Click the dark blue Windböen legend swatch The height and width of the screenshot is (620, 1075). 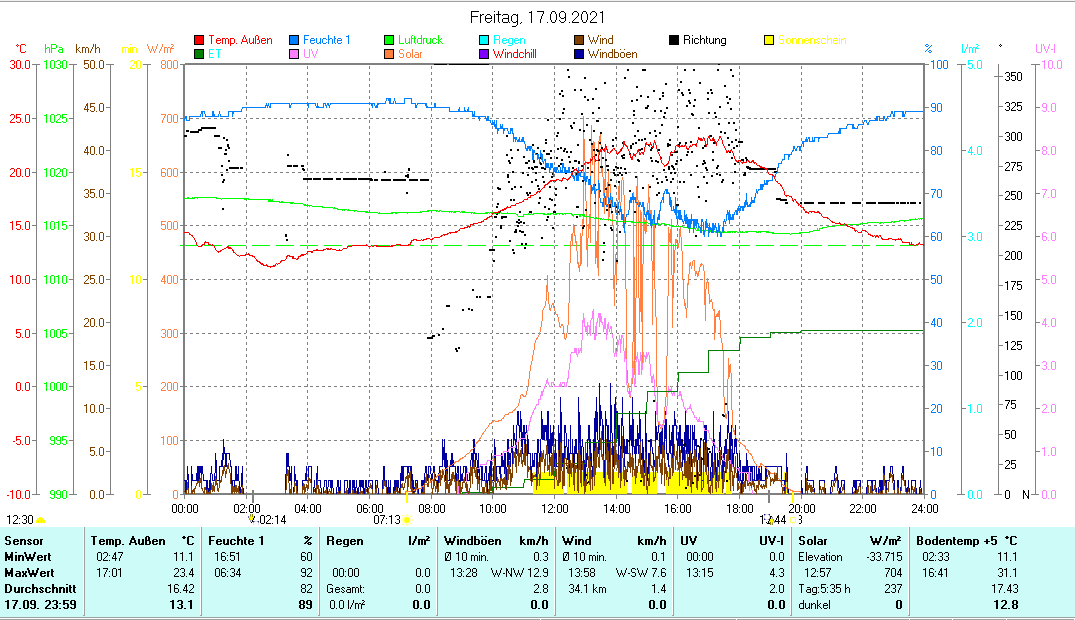tap(580, 54)
